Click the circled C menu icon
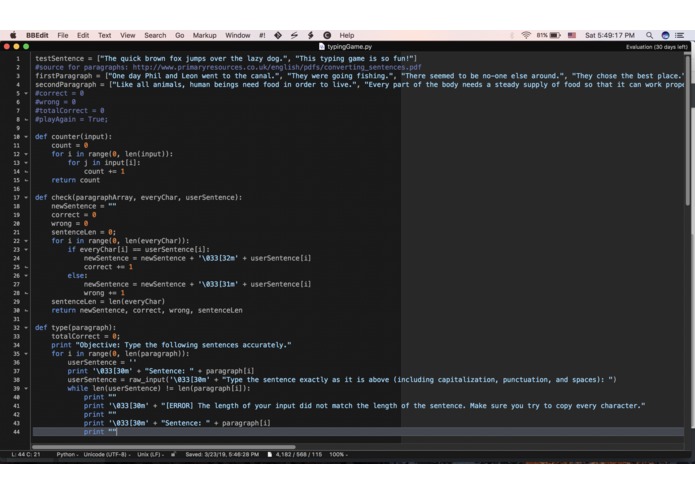695x494 pixels. coord(327,35)
